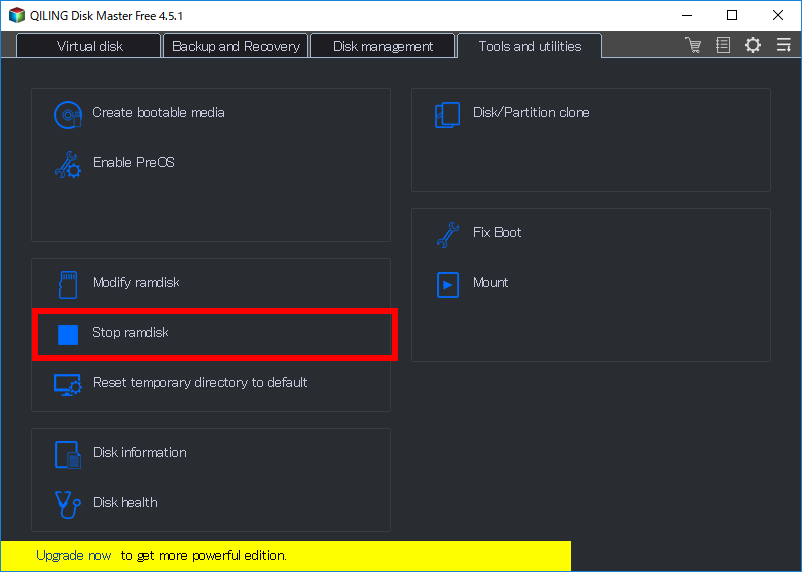Select Fix Boot label
The height and width of the screenshot is (572, 802).
tap(497, 232)
